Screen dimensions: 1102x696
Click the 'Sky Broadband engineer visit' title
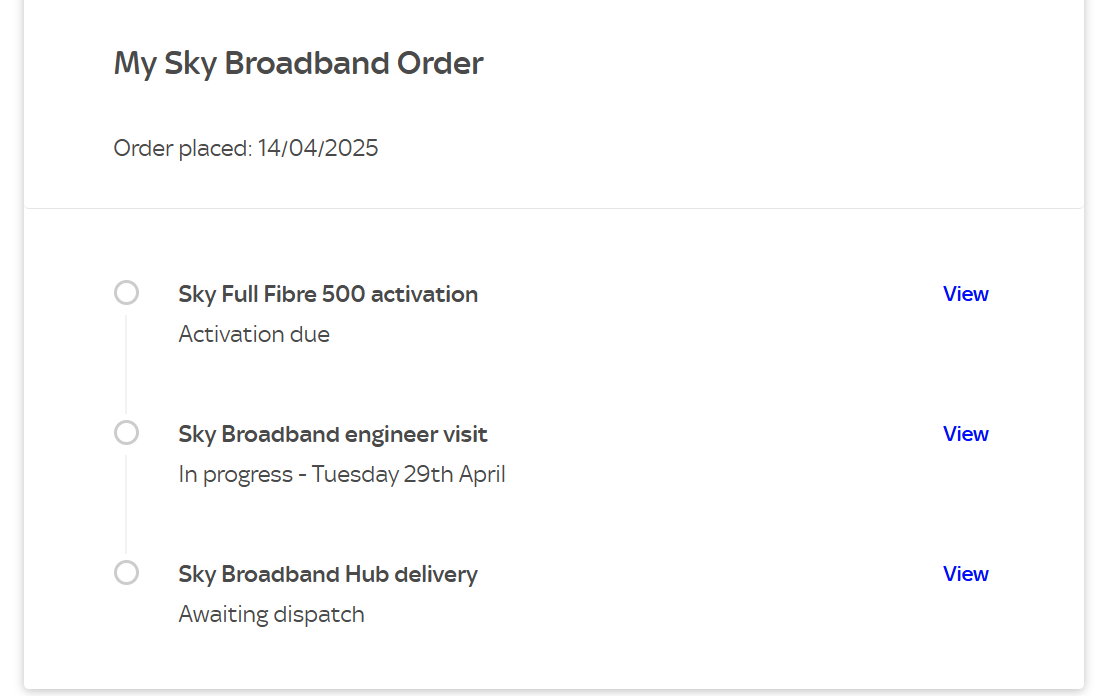click(x=333, y=433)
